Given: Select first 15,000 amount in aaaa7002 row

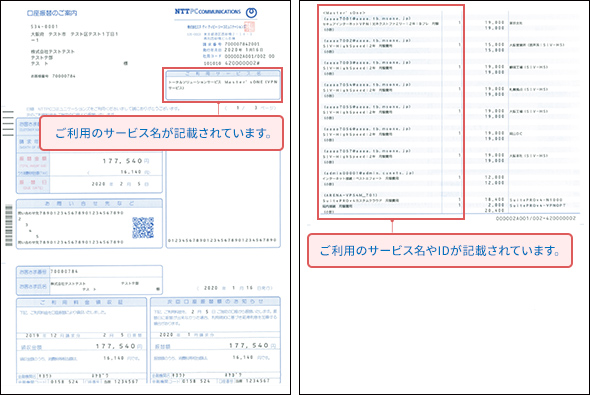Looking at the screenshot, I should click(x=494, y=44).
